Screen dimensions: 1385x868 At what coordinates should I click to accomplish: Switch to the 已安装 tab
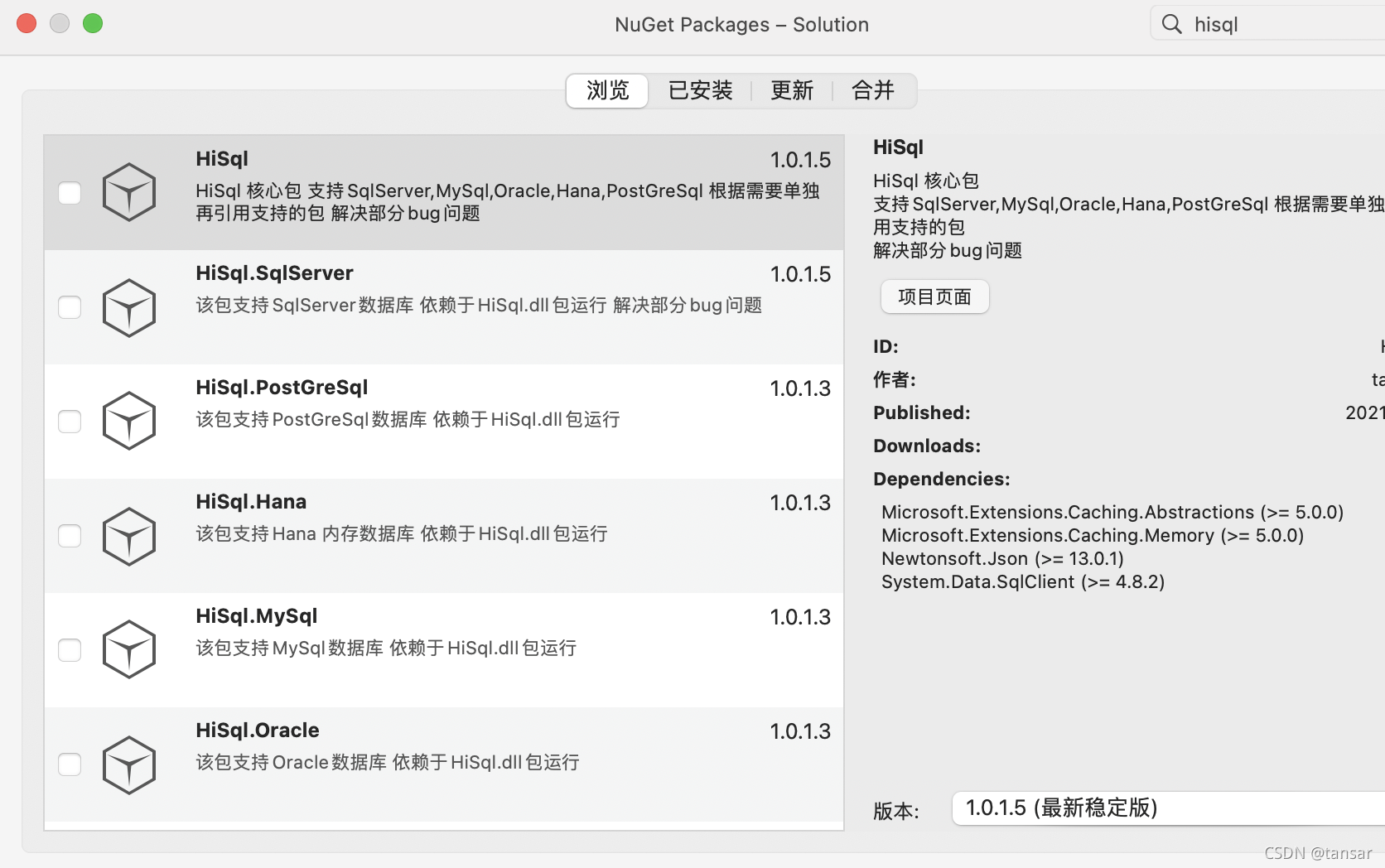pos(700,90)
